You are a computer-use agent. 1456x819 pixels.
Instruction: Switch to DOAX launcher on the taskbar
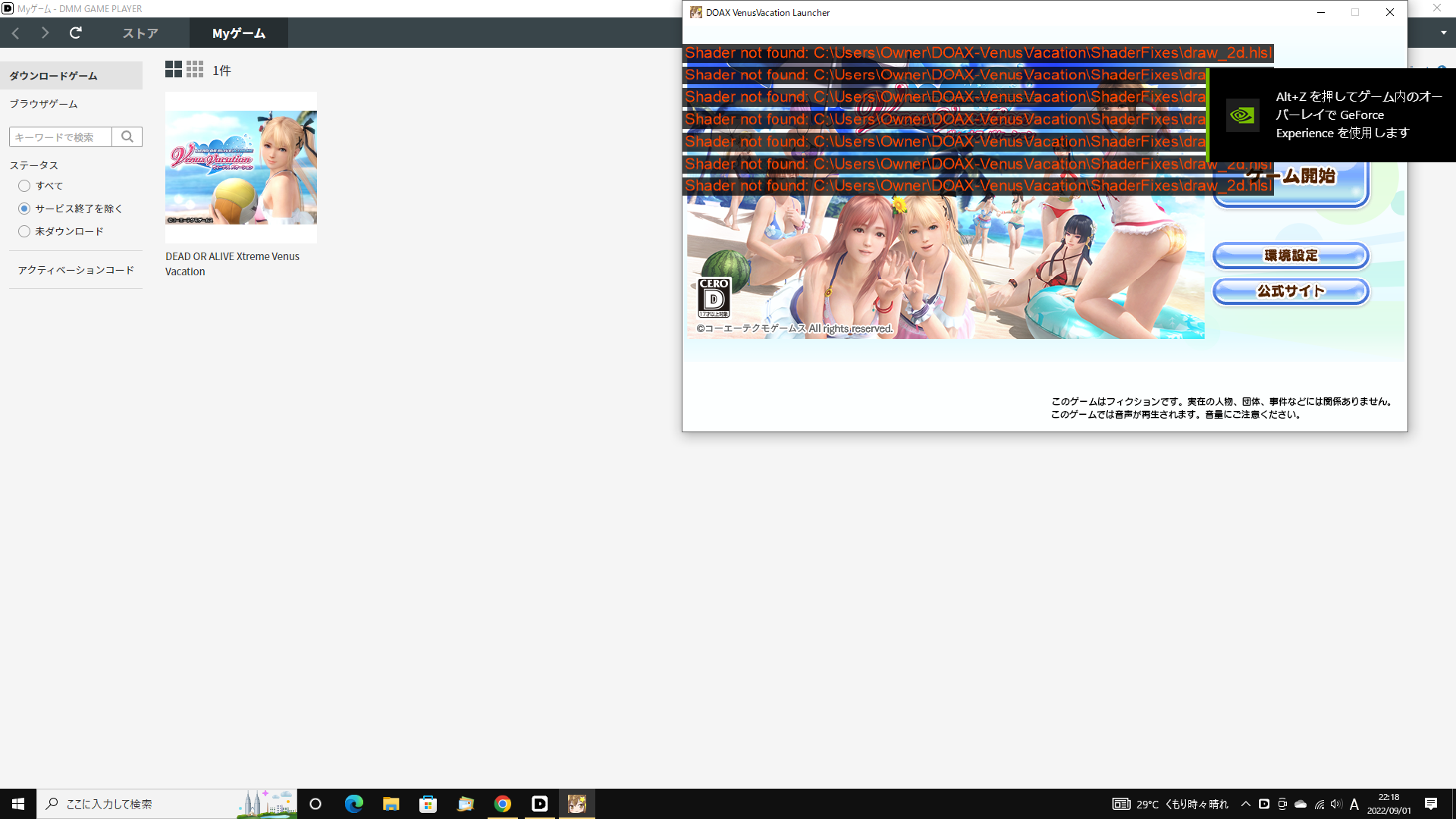coord(576,804)
